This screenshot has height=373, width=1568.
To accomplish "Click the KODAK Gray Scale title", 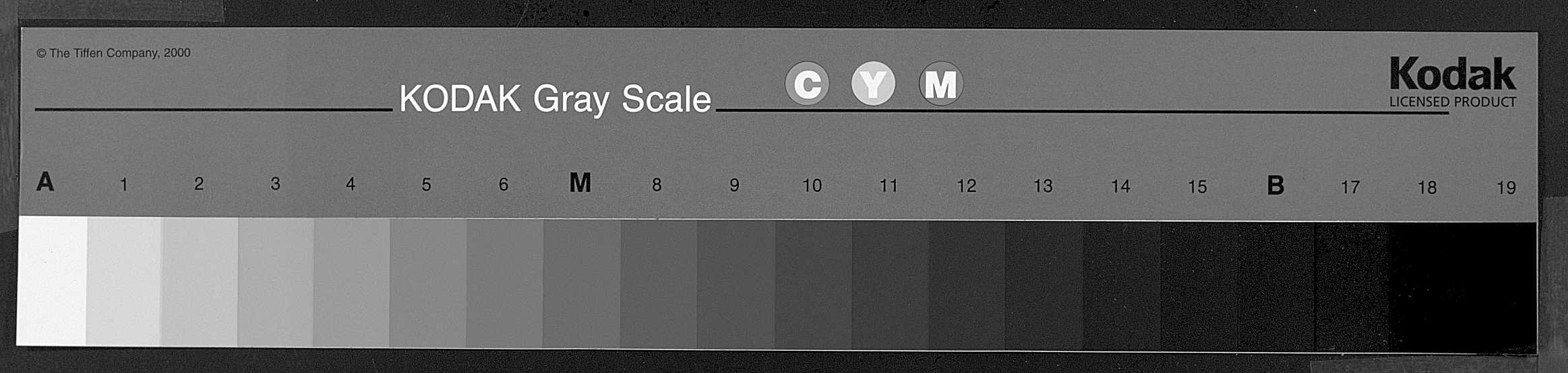I will click(555, 100).
